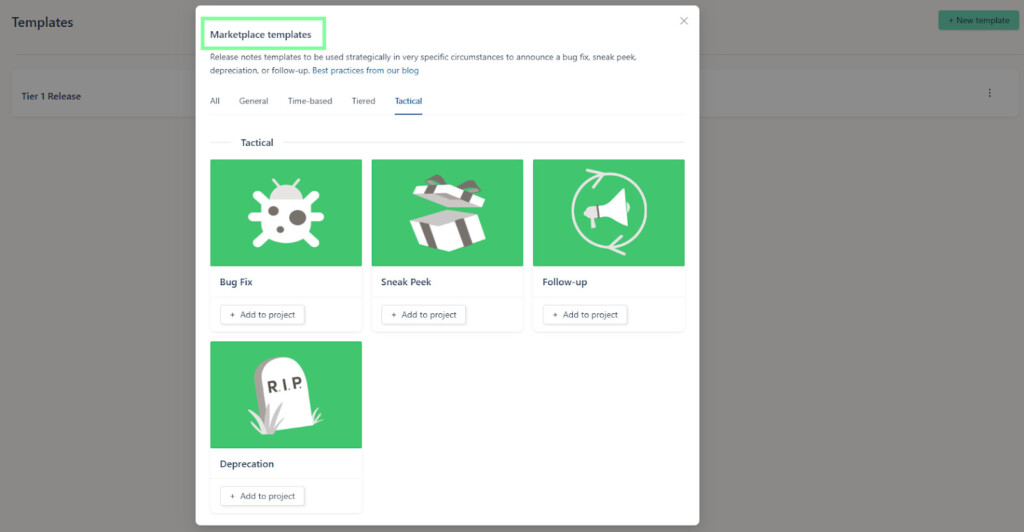Add Deprecation template to project

[x=262, y=496]
